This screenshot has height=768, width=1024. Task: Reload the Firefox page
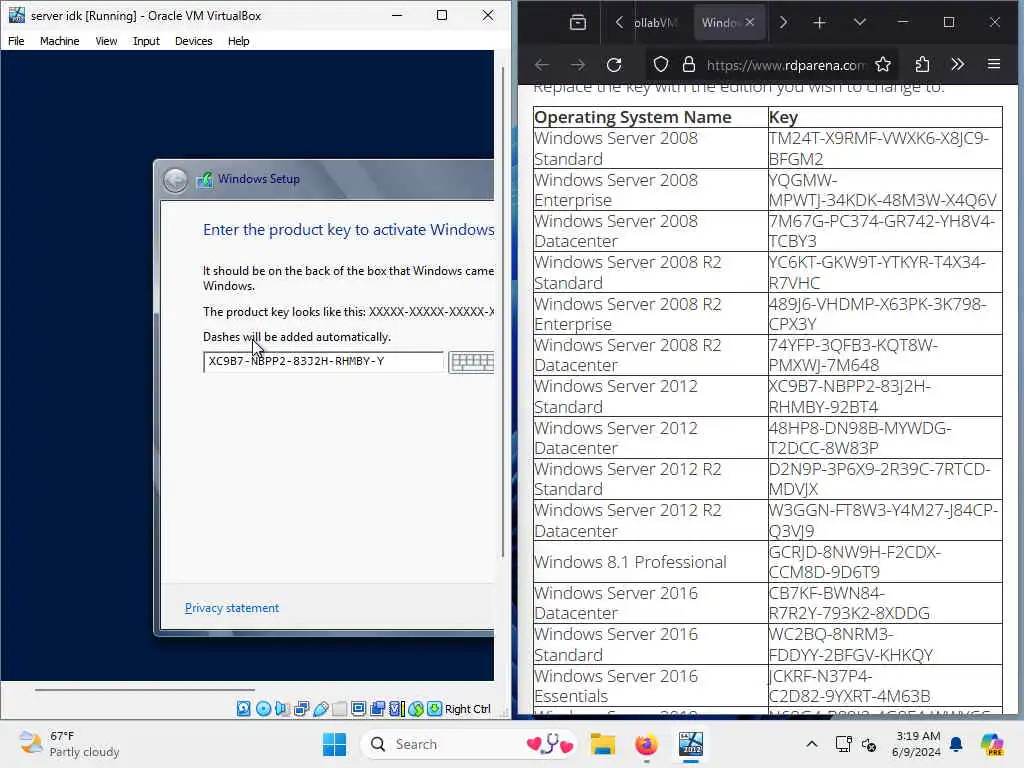[614, 65]
